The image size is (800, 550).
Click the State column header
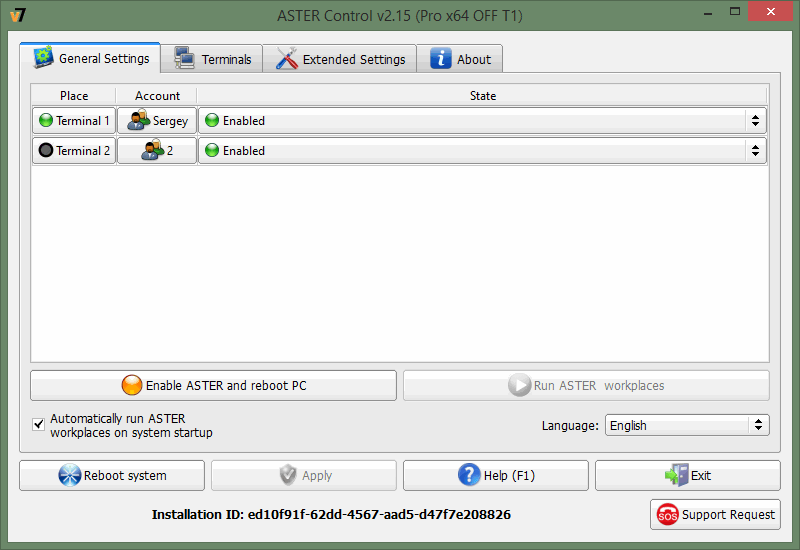pos(483,95)
